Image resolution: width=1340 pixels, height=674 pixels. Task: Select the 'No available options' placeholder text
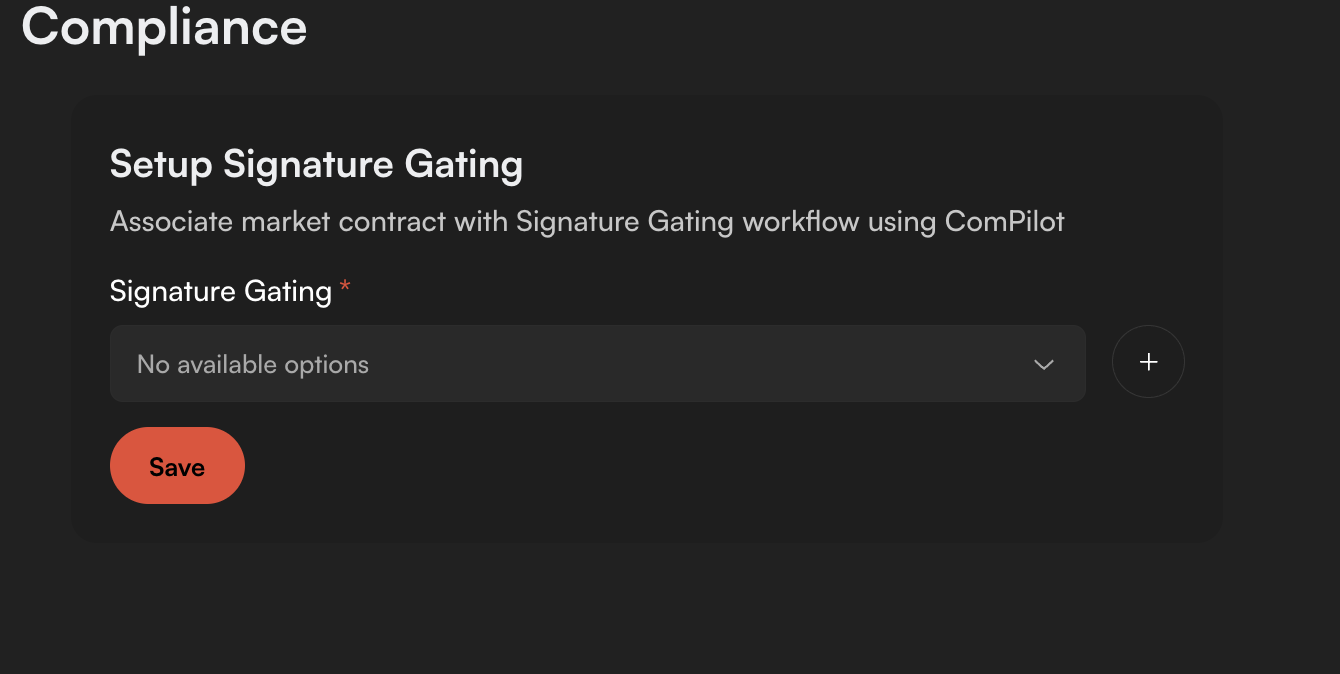click(253, 365)
